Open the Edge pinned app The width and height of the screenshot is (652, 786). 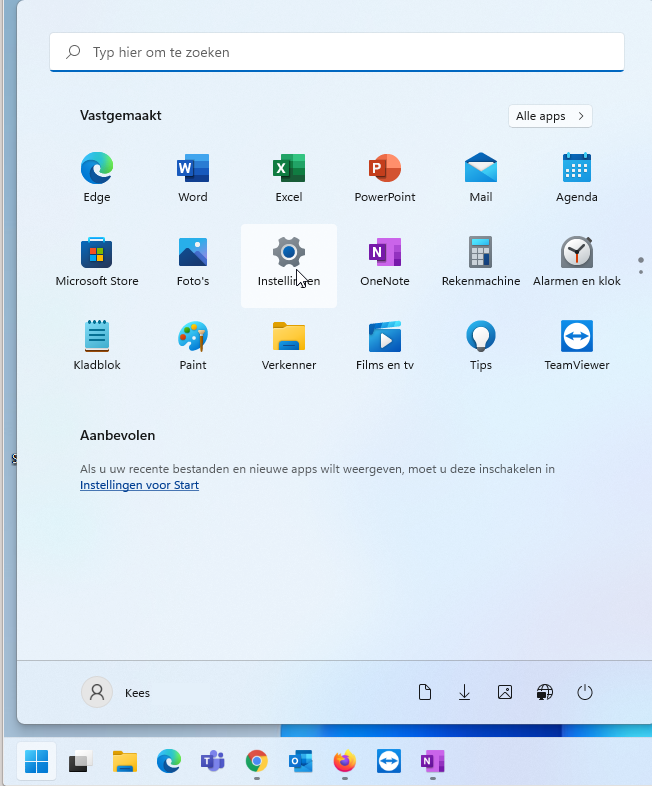[x=97, y=177]
